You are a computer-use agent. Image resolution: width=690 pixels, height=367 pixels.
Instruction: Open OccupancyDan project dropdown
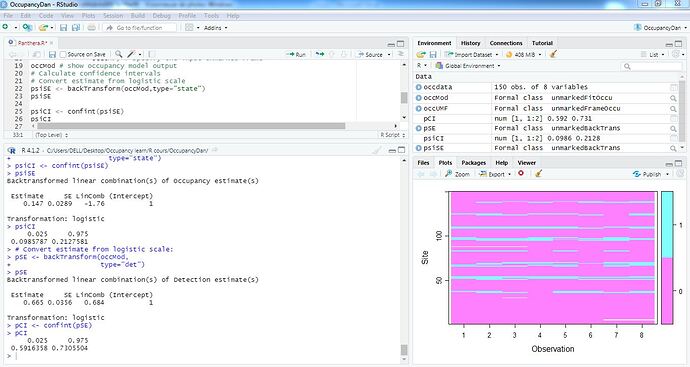tap(661, 27)
